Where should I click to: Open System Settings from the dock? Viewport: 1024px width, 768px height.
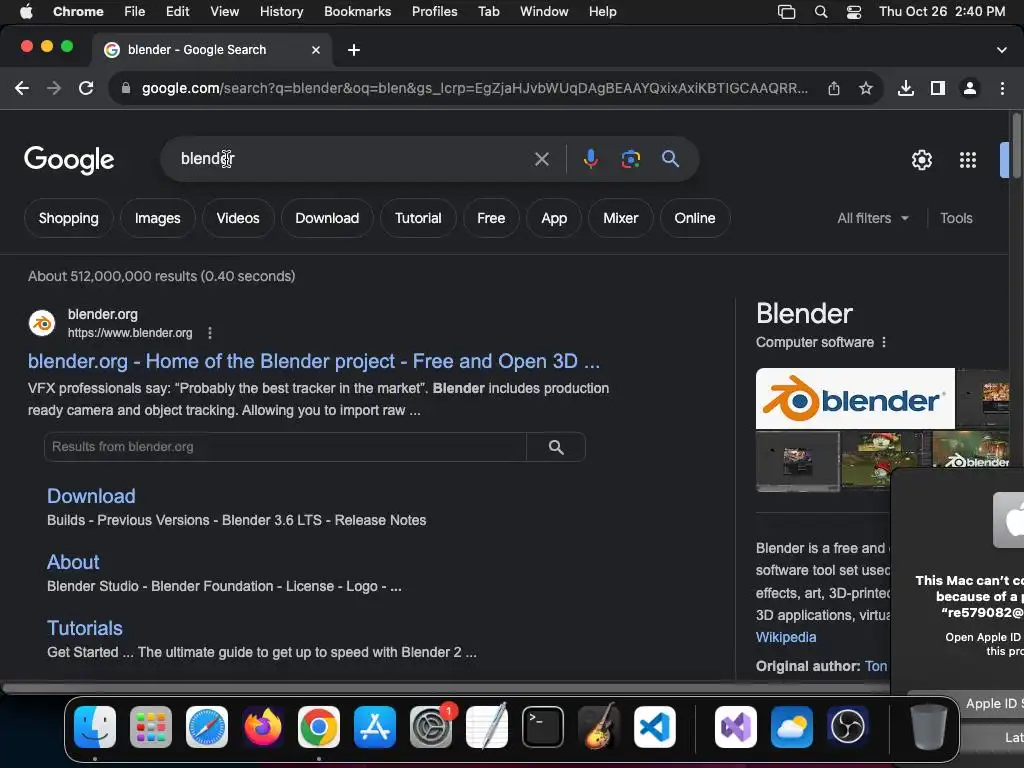click(431, 727)
